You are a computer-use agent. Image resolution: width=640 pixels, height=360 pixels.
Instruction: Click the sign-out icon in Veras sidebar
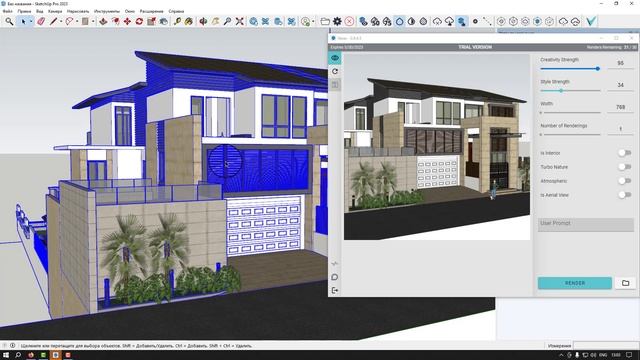pos(335,290)
